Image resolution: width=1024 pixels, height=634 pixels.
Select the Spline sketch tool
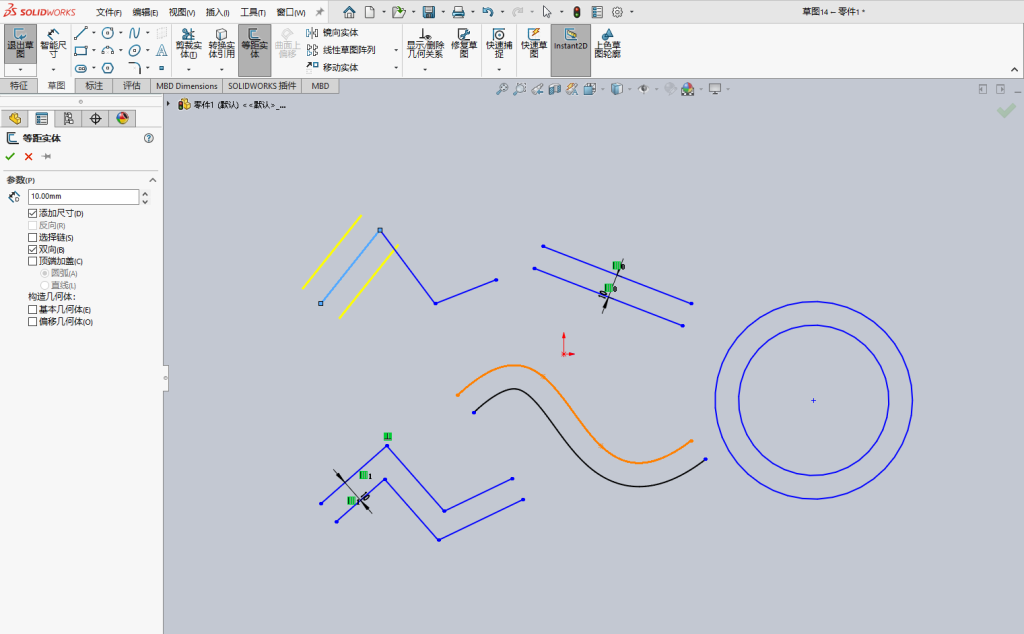point(135,33)
